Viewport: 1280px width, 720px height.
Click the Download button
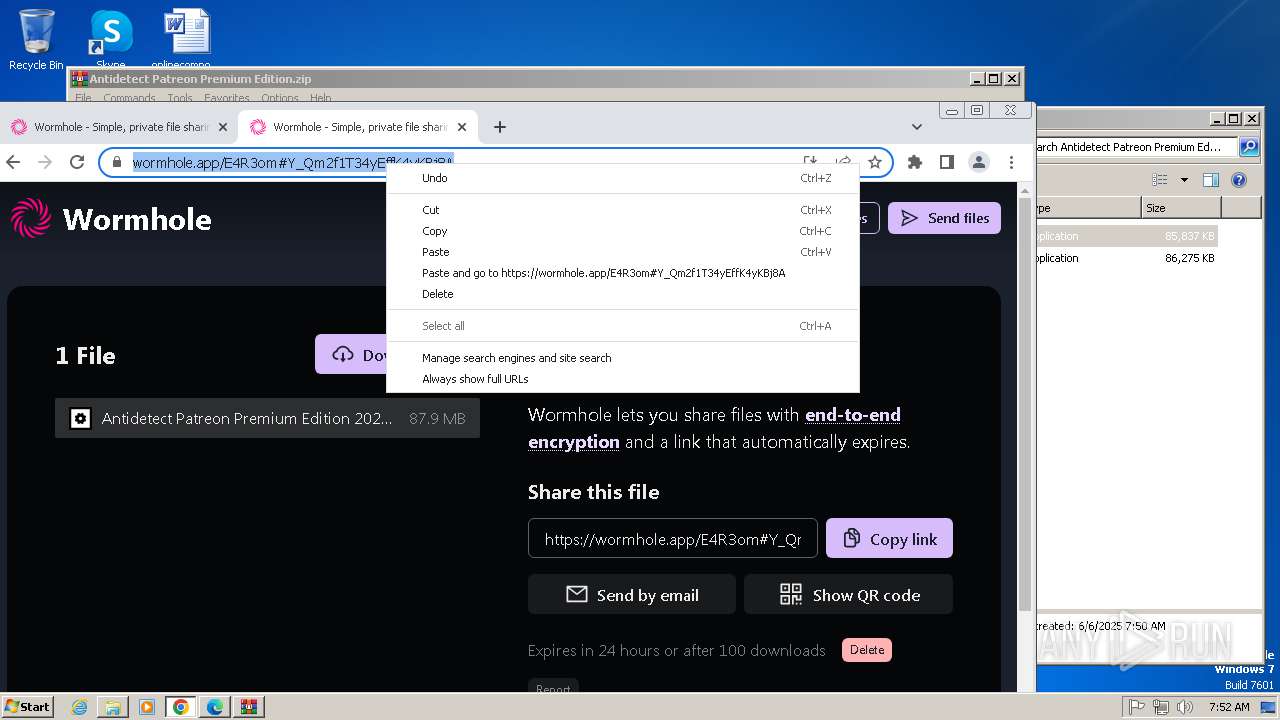click(x=351, y=355)
